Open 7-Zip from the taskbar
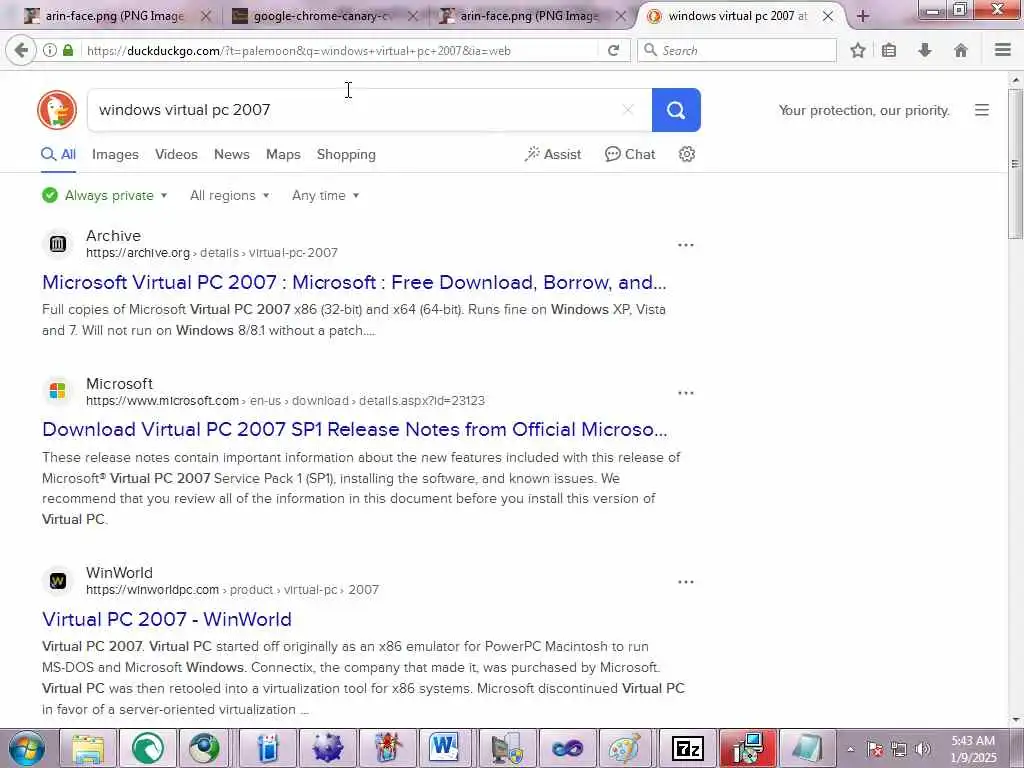This screenshot has height=768, width=1024. (688, 748)
